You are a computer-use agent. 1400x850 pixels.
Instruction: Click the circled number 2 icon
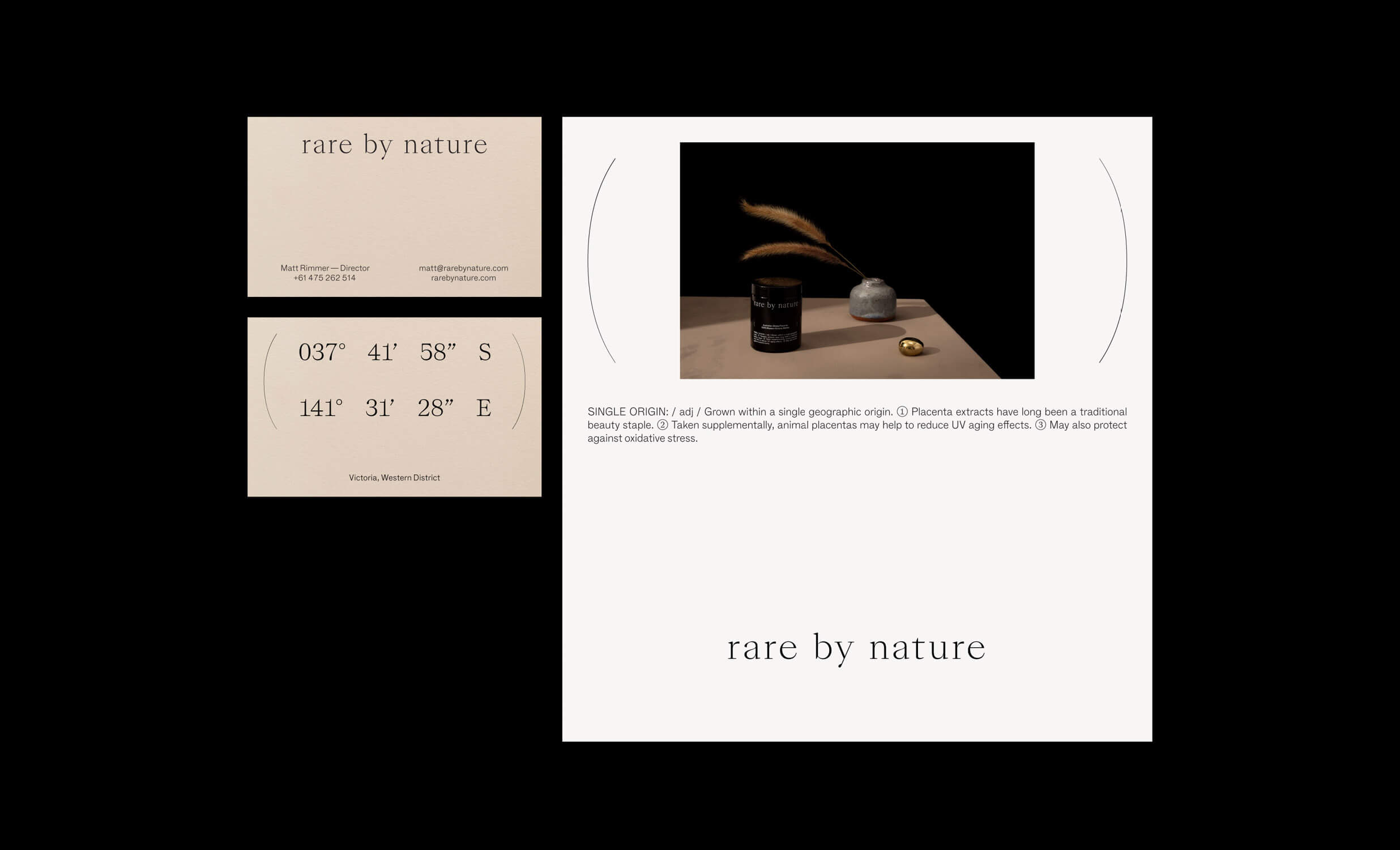click(x=662, y=424)
